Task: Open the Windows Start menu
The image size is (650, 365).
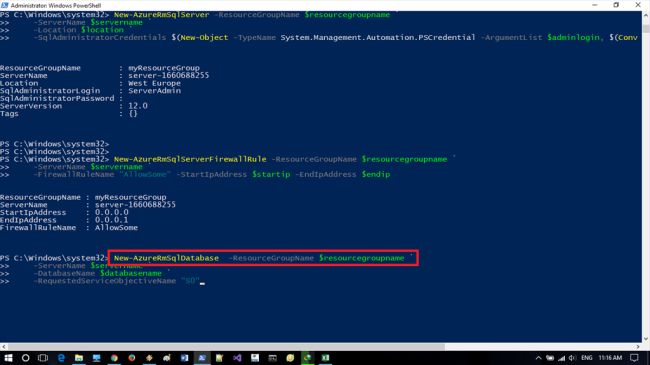Action: (8, 358)
